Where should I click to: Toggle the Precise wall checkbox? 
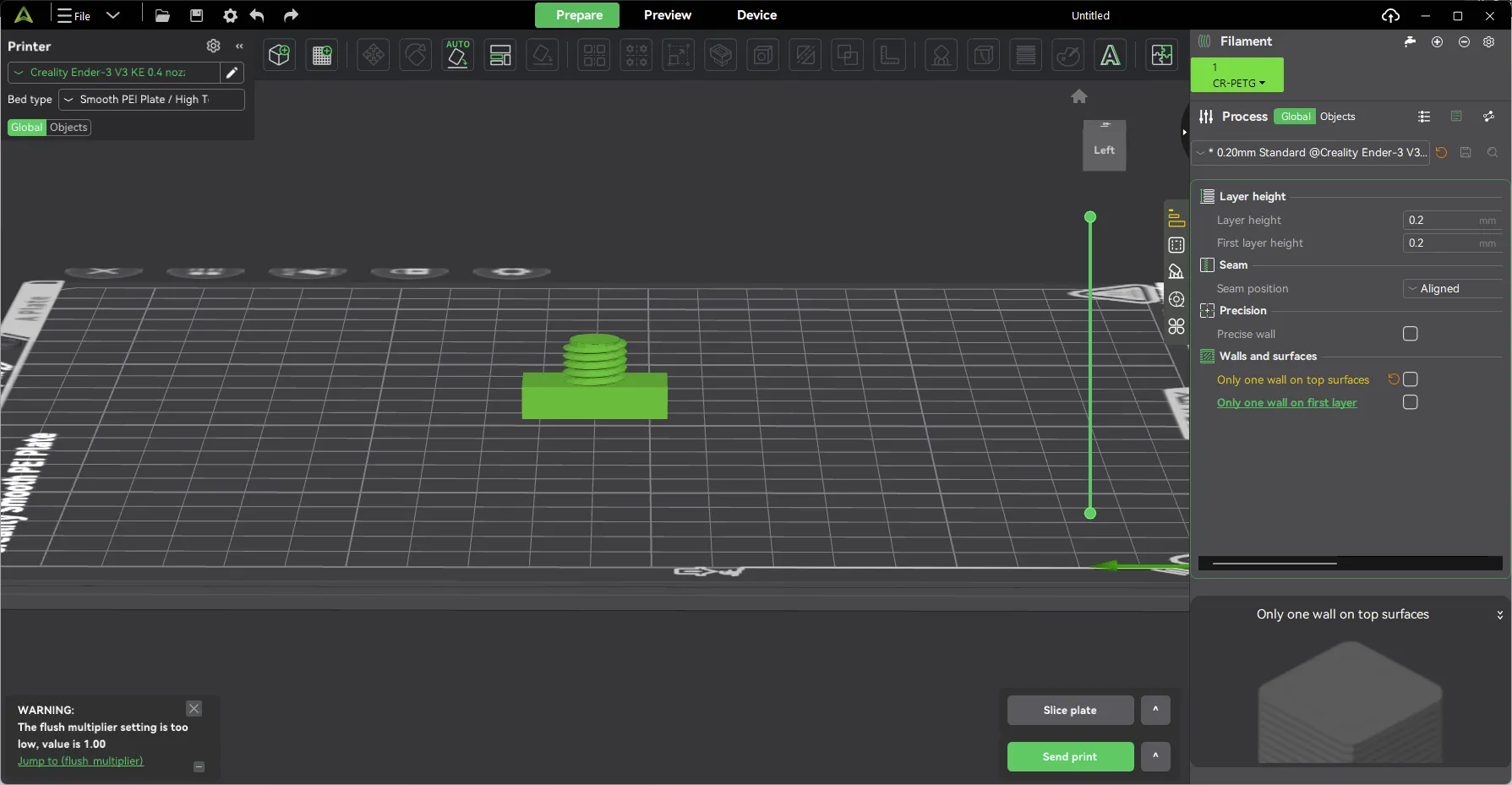(1410, 334)
